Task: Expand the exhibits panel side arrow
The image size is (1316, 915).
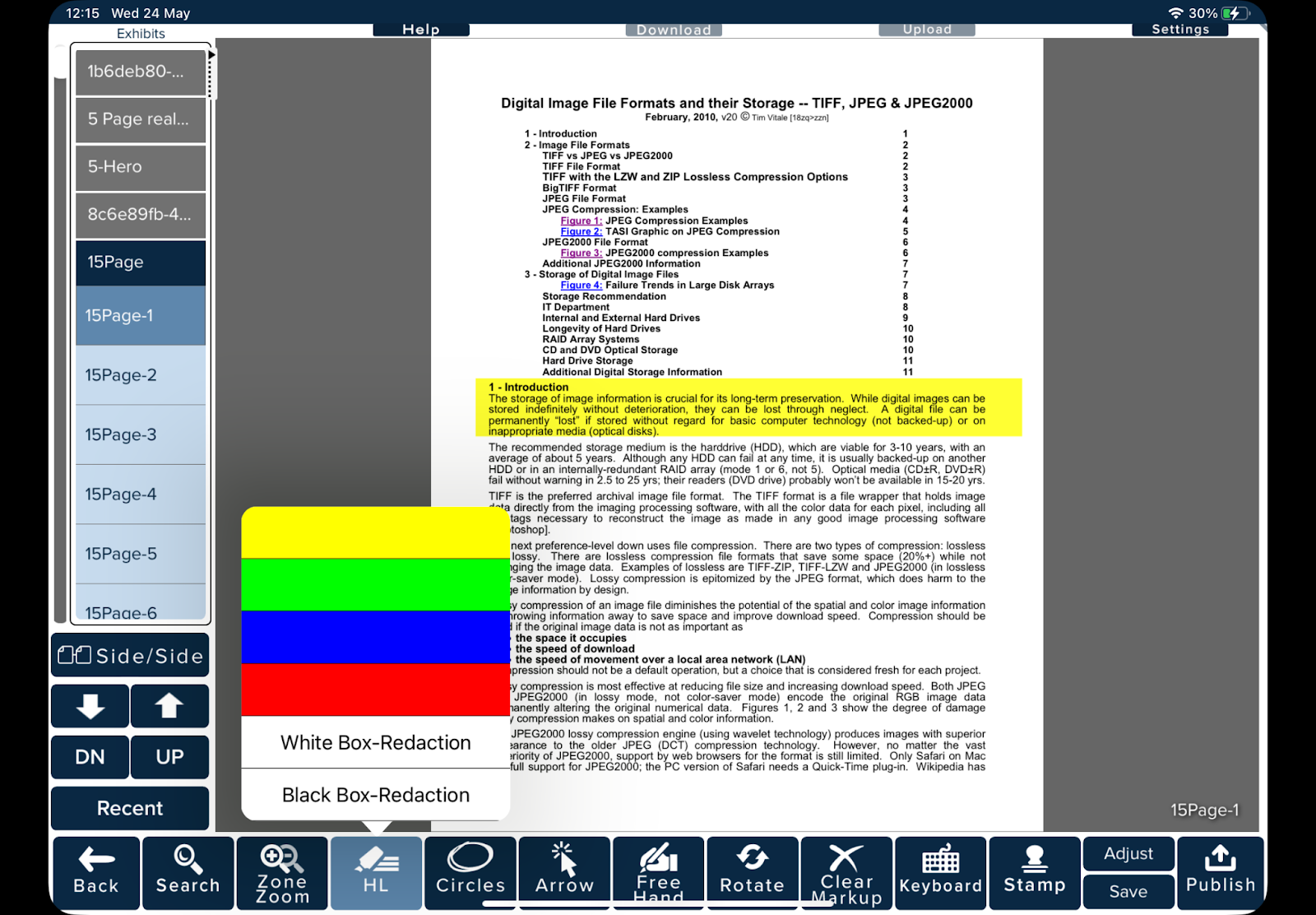Action: [212, 55]
